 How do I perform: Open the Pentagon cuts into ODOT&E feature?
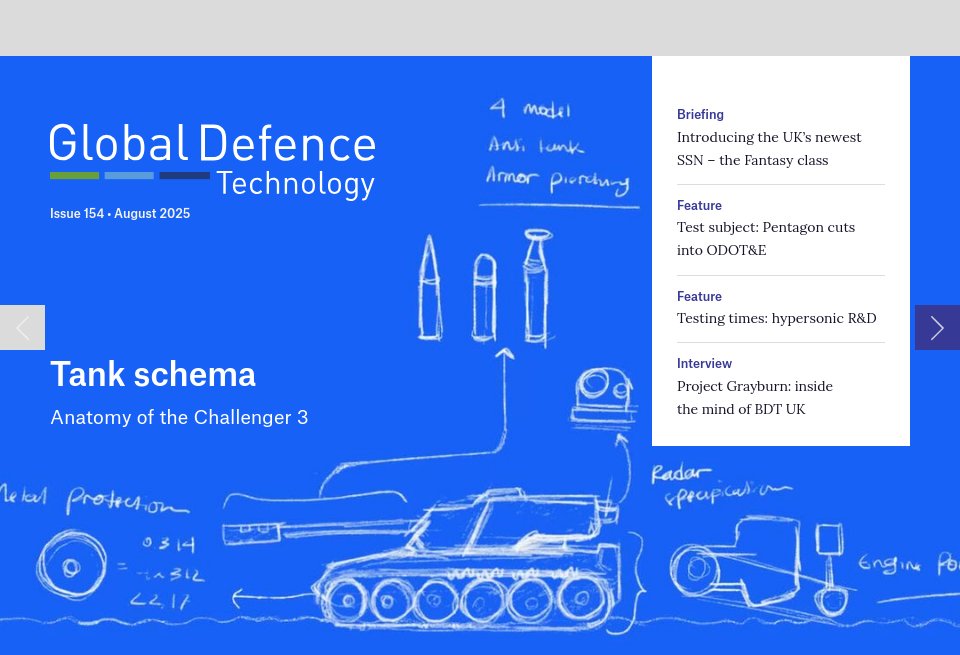click(x=766, y=238)
